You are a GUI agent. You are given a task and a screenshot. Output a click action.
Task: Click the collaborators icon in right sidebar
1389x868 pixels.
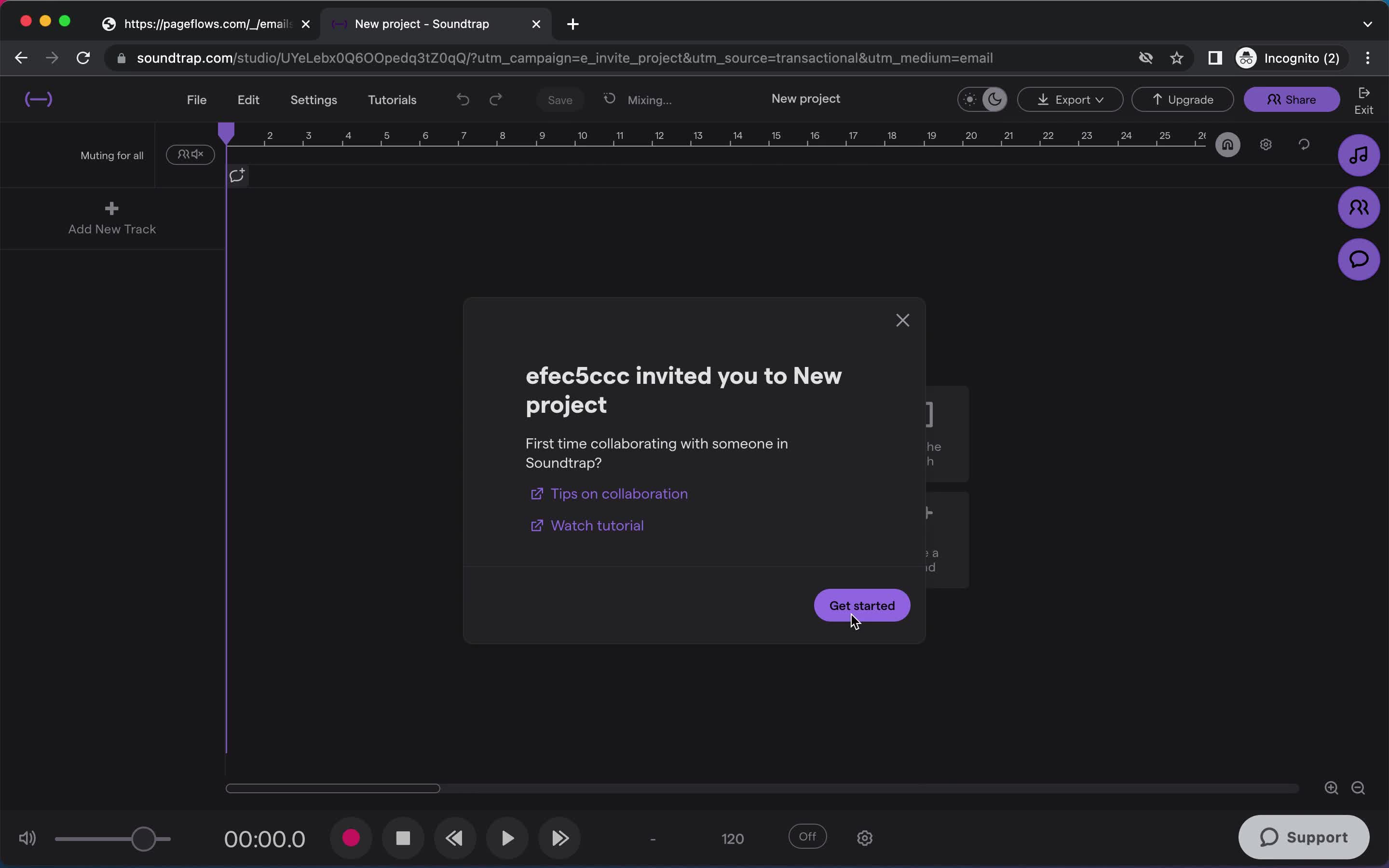point(1359,207)
